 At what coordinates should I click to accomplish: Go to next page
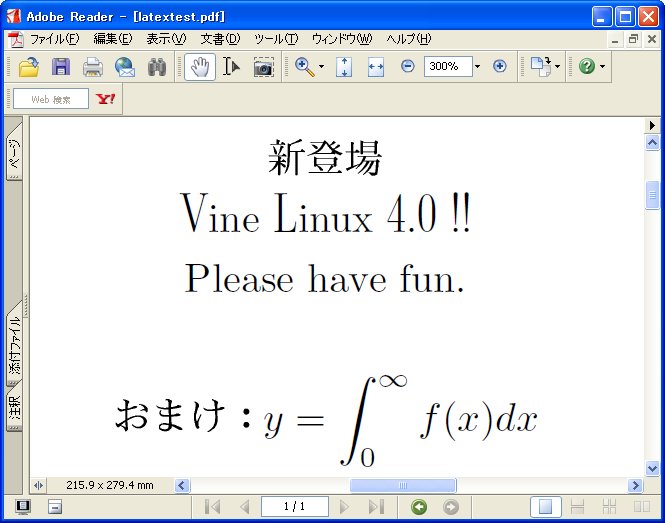pyautogui.click(x=344, y=506)
